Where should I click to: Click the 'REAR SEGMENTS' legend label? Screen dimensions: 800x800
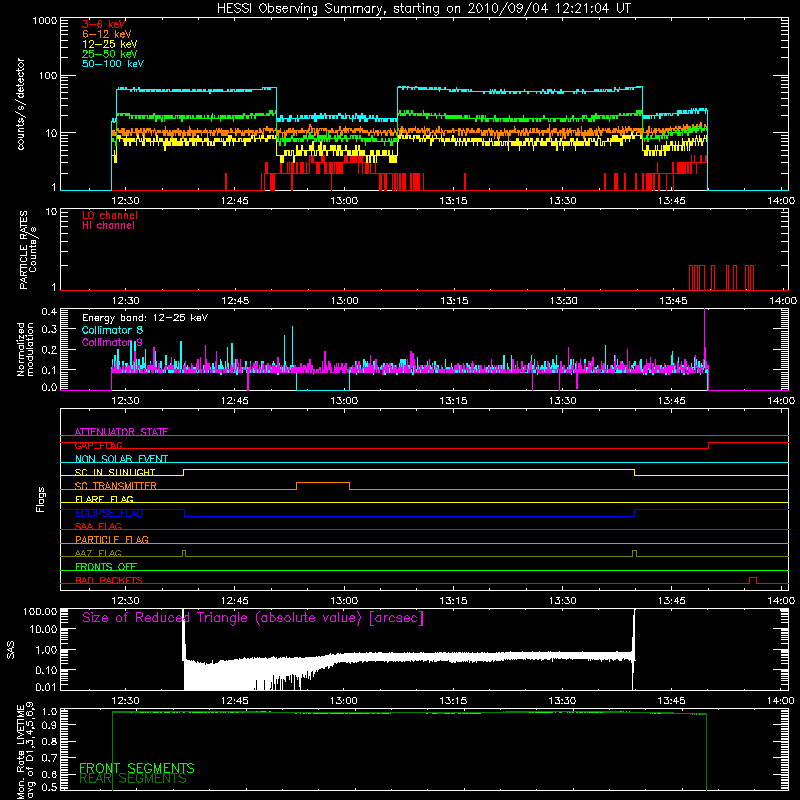(x=133, y=779)
